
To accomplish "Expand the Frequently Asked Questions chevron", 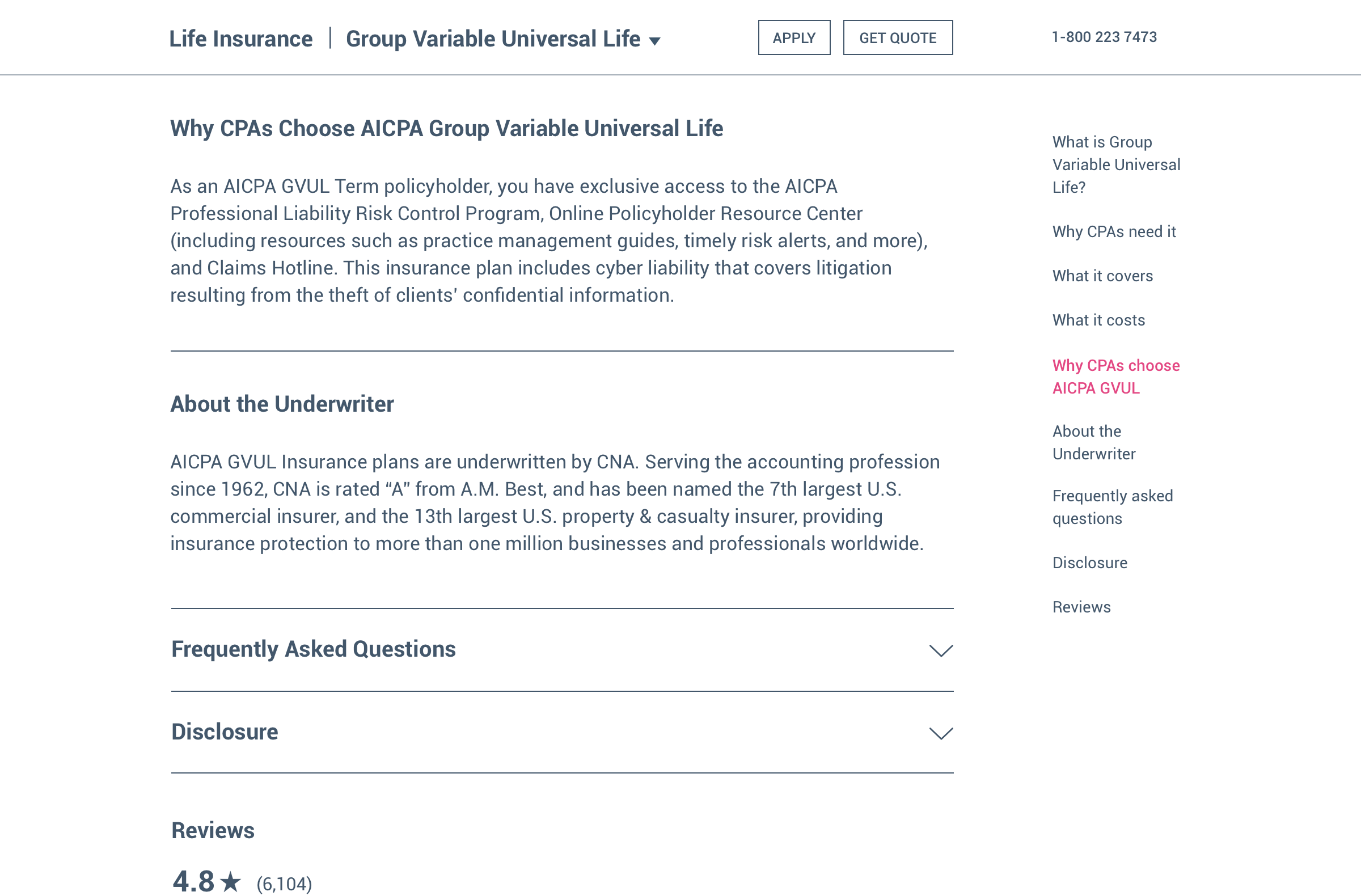I will pyautogui.click(x=941, y=650).
